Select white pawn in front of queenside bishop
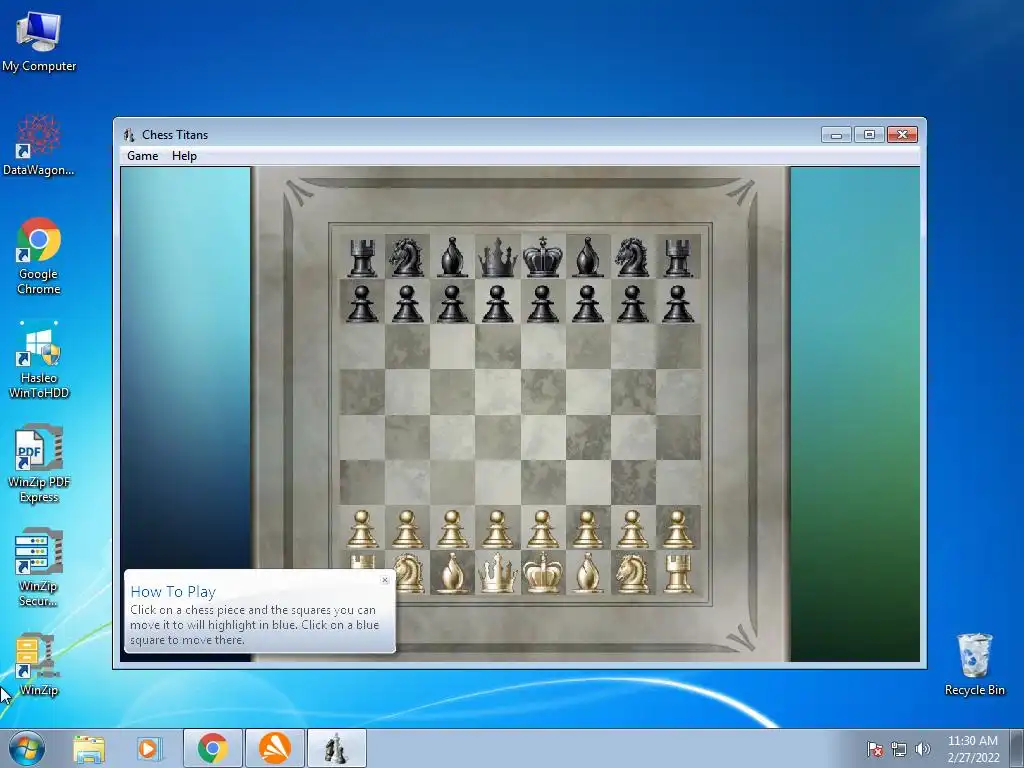 [x=453, y=529]
